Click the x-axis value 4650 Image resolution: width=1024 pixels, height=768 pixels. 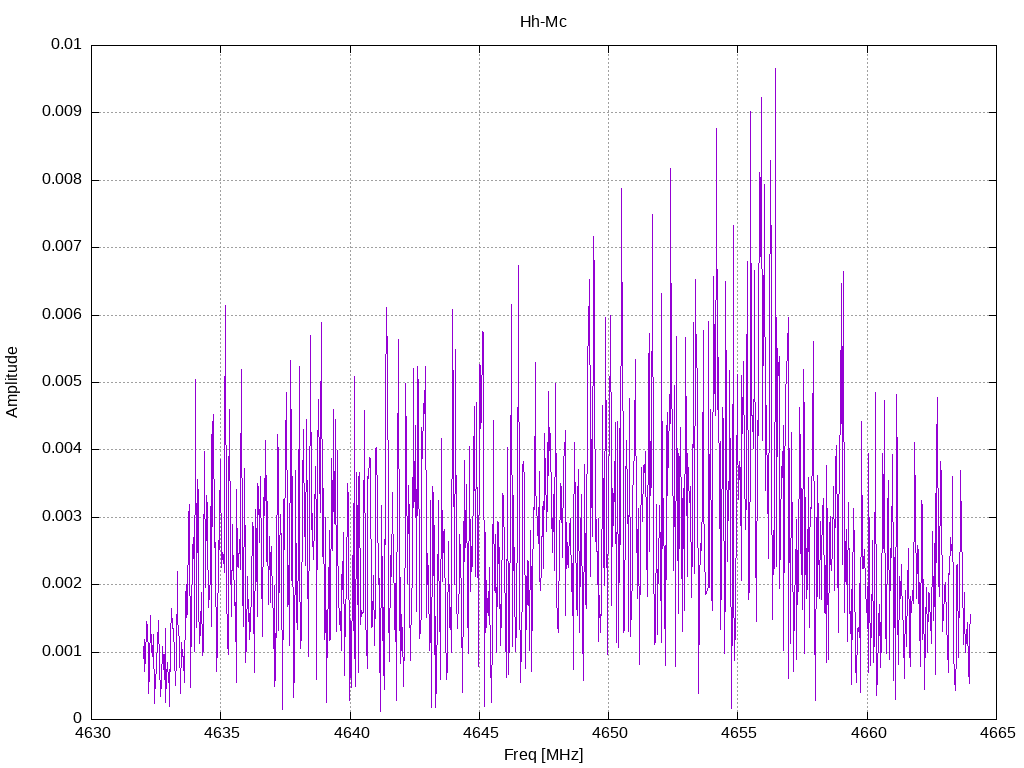point(609,733)
